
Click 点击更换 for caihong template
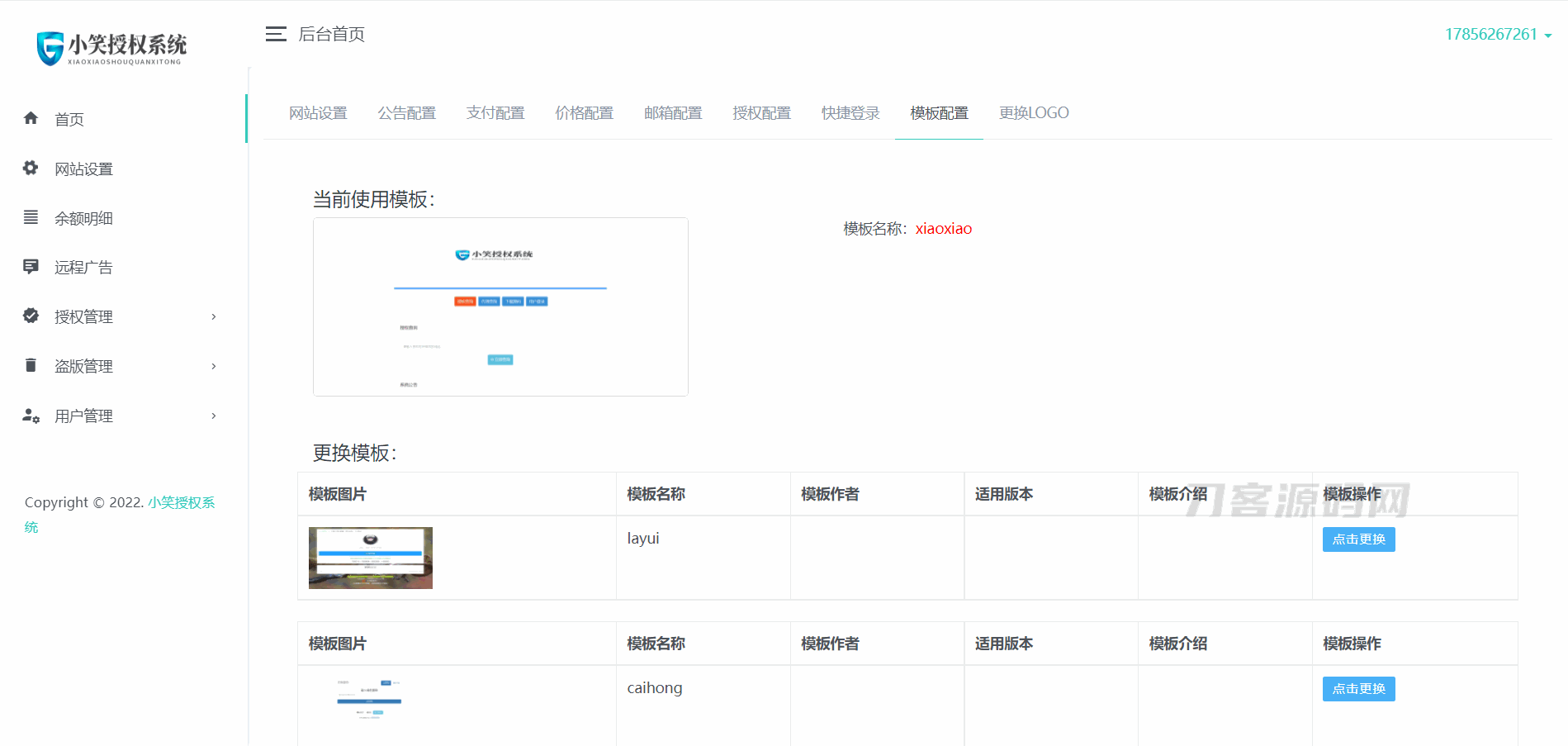[x=1358, y=689]
